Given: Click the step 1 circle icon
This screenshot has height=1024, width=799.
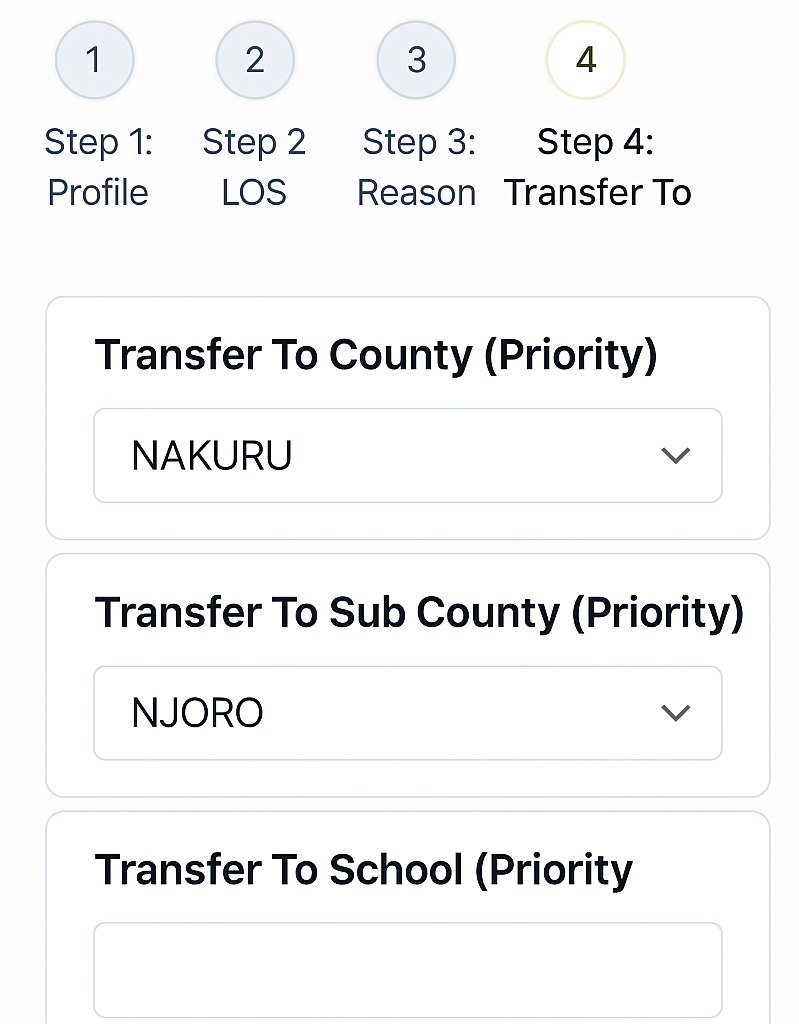Looking at the screenshot, I should coord(95,60).
